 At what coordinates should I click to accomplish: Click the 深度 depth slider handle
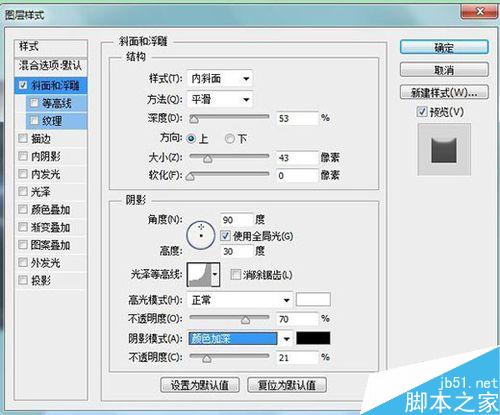194,119
